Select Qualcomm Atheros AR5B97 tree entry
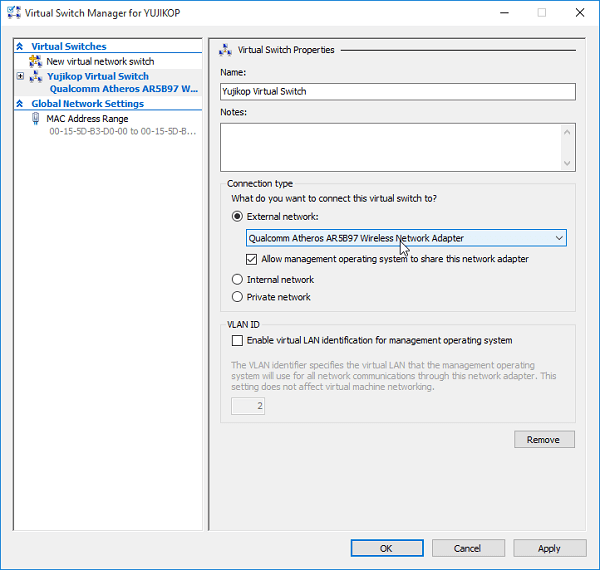This screenshot has height=570, width=600. pyautogui.click(x=124, y=89)
